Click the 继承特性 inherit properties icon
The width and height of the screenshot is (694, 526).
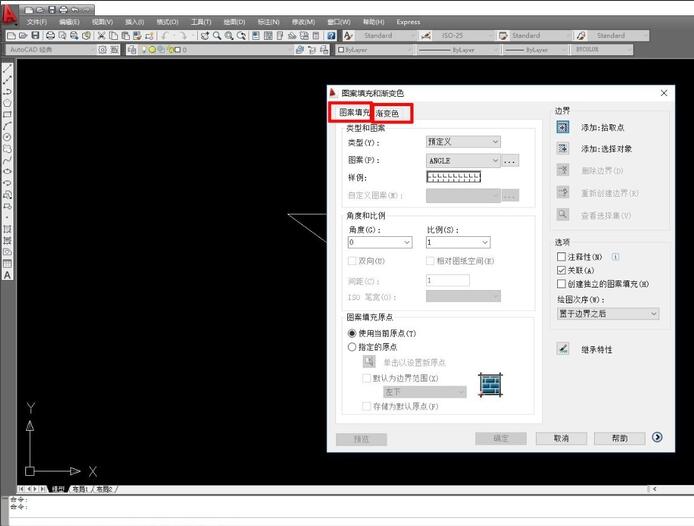tap(563, 349)
